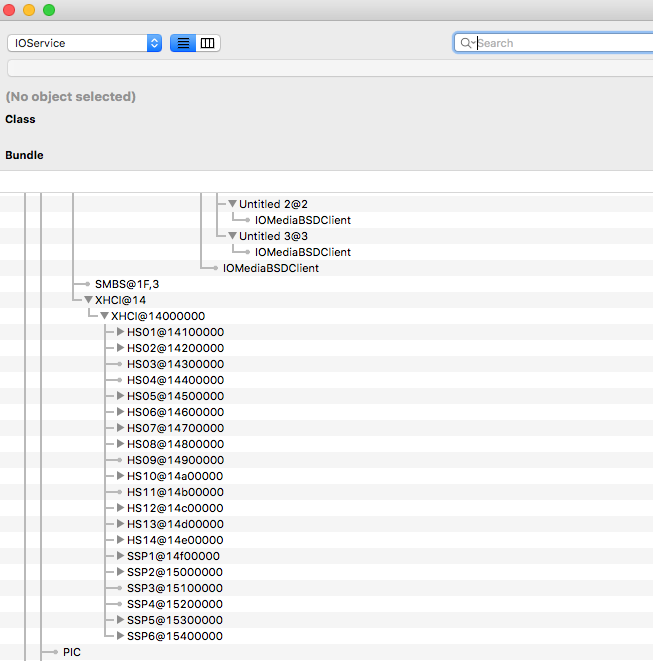Expand the HS02@14200000 port
Viewport: 653px width, 661px height.
[x=120, y=348]
